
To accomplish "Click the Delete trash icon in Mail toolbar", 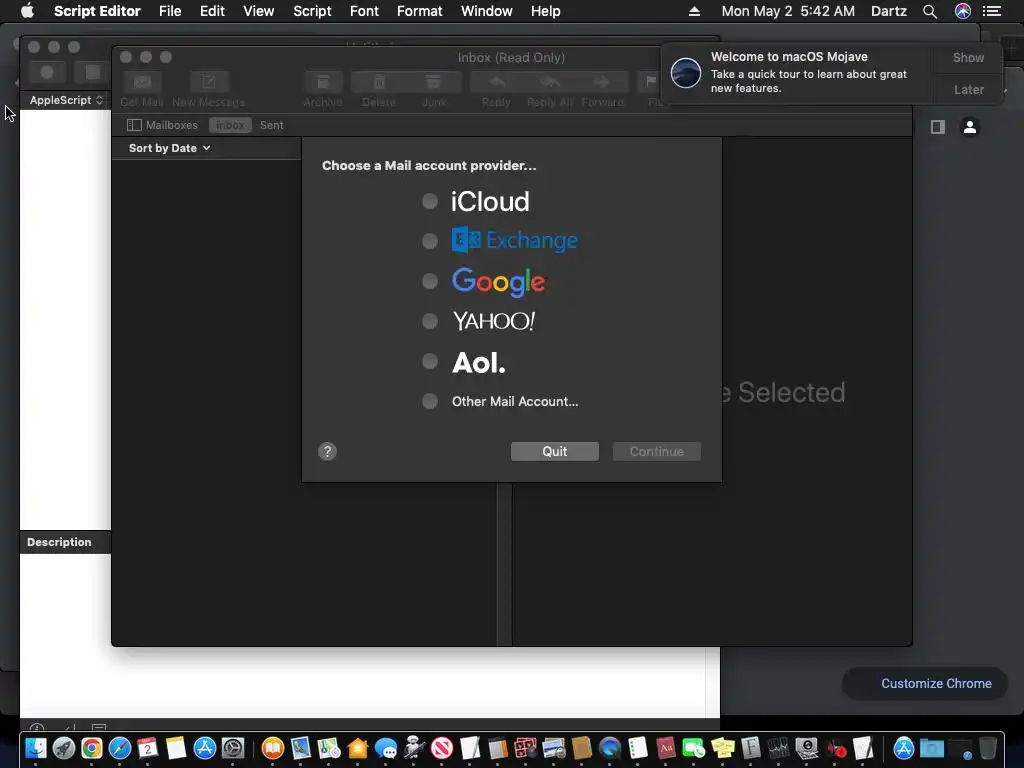I will (x=379, y=82).
